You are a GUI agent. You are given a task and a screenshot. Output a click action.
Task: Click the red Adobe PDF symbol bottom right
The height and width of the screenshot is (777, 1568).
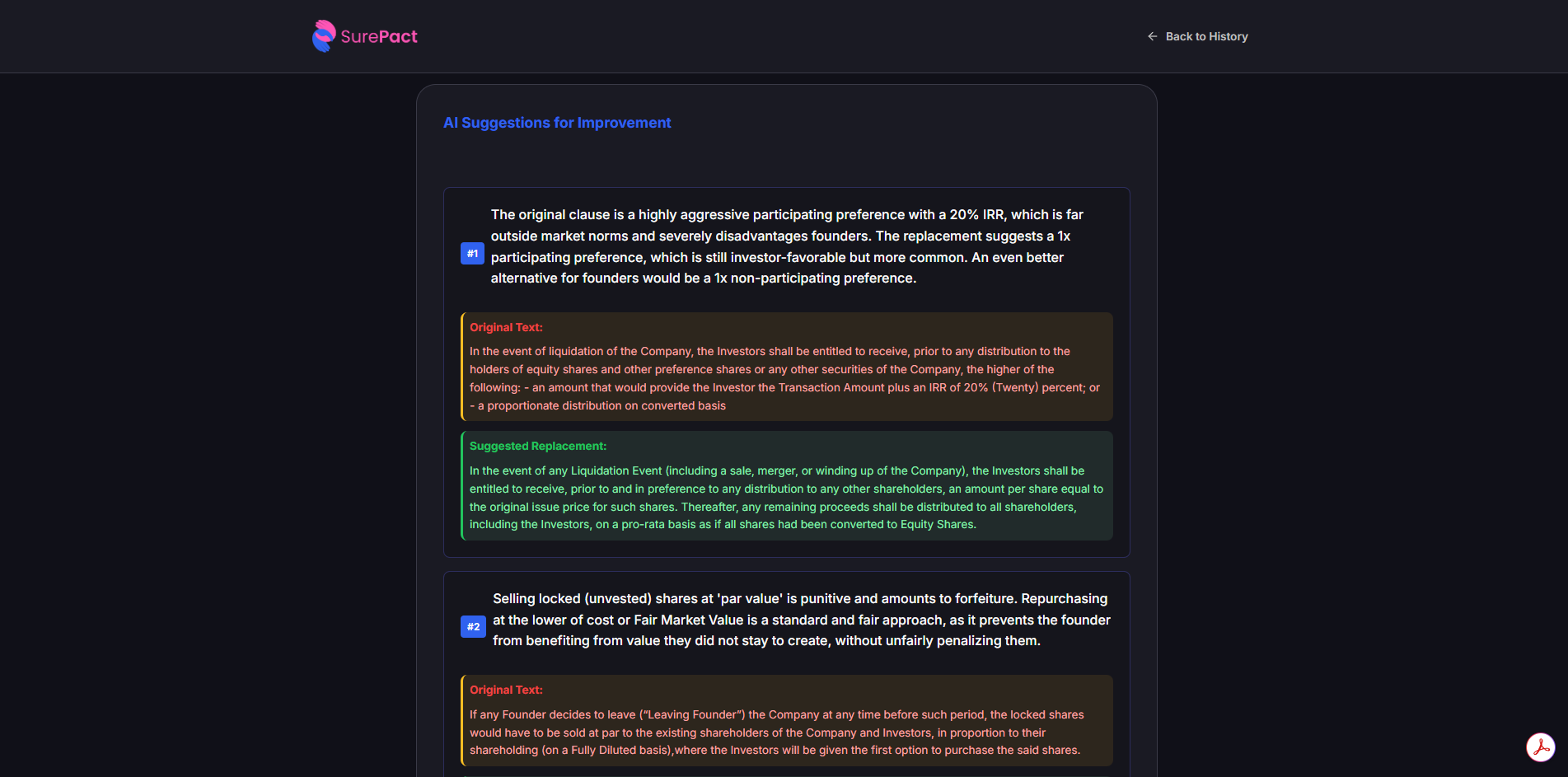pyautogui.click(x=1541, y=748)
